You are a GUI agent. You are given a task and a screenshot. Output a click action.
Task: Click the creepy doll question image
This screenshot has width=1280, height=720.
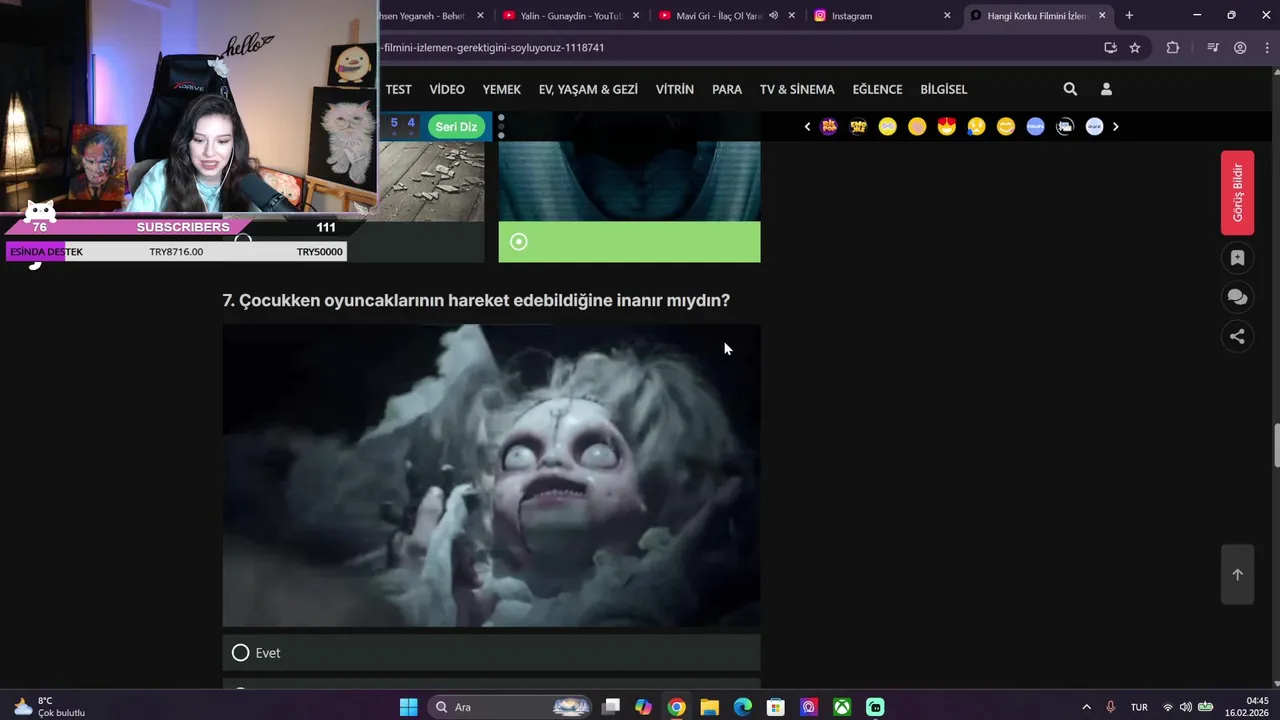pos(491,475)
